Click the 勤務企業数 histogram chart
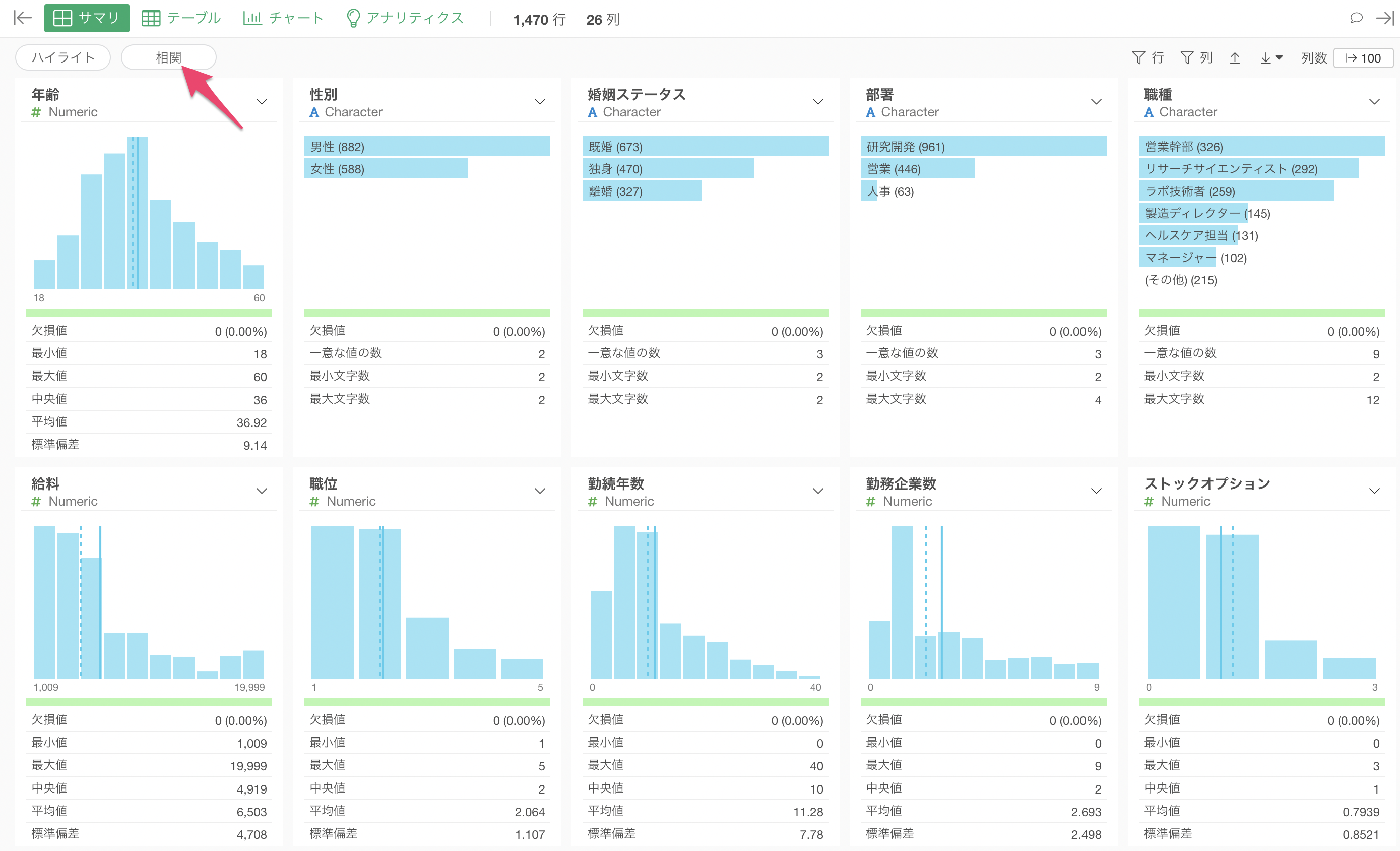Image resolution: width=1400 pixels, height=851 pixels. [984, 602]
